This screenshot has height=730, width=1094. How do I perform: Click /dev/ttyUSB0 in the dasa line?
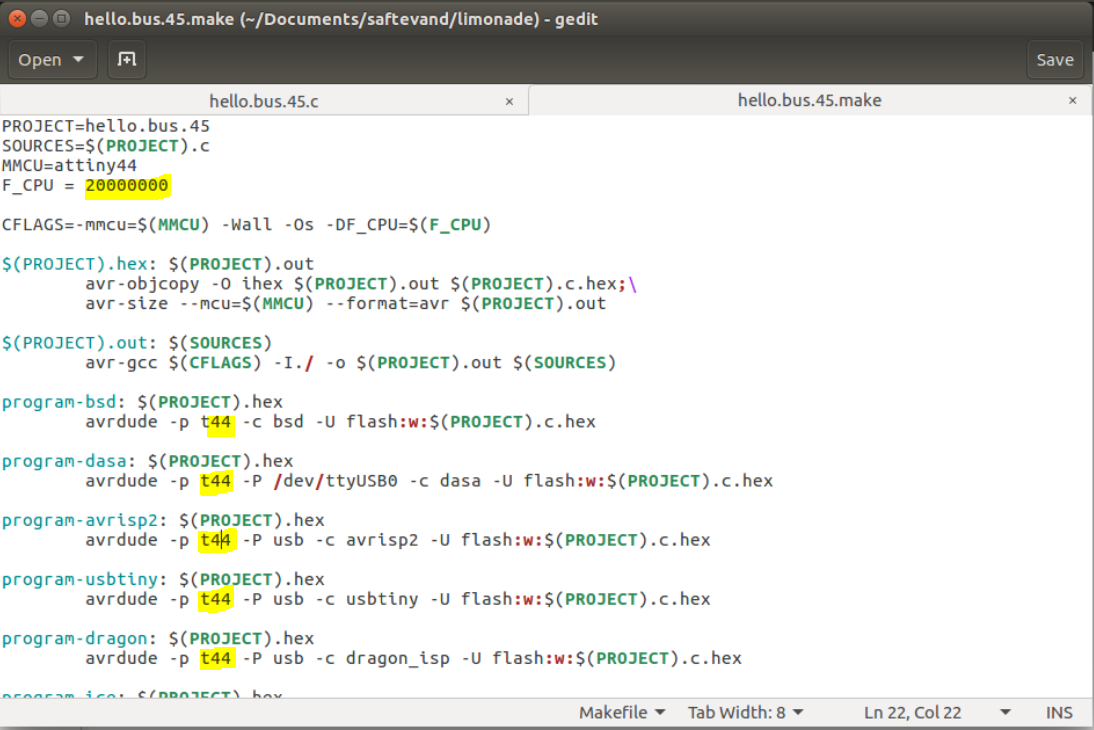point(336,481)
